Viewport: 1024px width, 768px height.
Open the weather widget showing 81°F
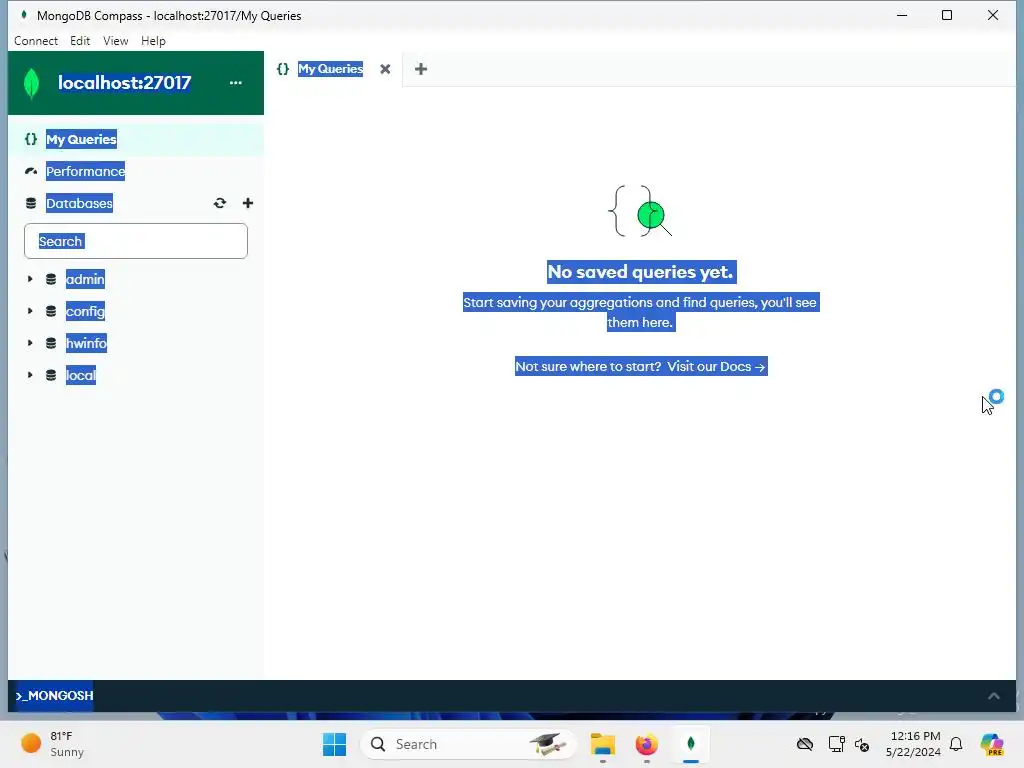pos(52,744)
